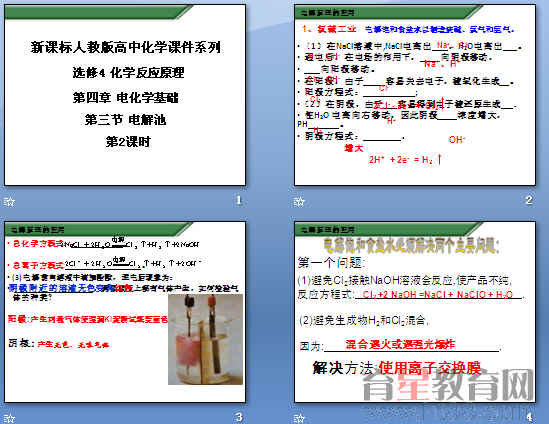Click the title 新课标人教版高中化学课件系列
Screen dimensions: 549x424
click(126, 47)
